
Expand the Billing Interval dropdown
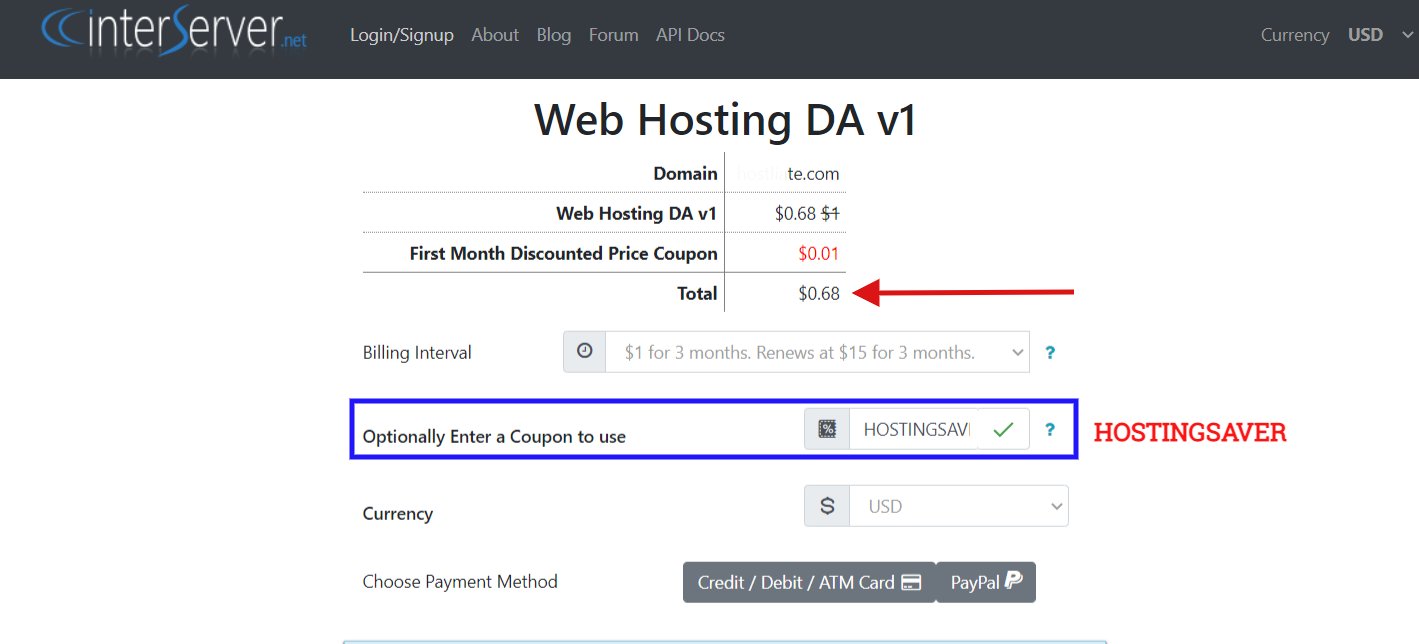pos(816,352)
